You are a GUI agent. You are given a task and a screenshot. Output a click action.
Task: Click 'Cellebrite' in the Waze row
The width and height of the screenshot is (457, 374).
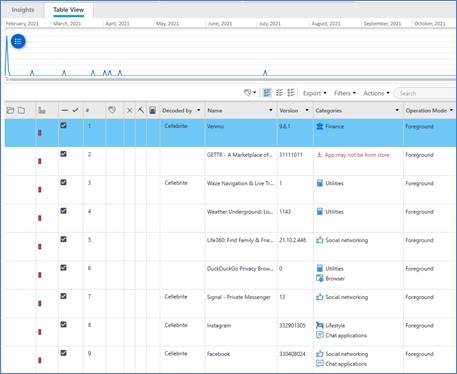tap(176, 183)
